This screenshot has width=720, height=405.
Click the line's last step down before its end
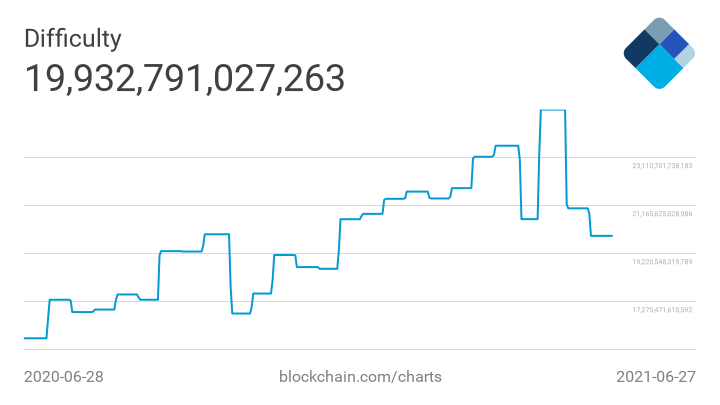(x=590, y=223)
